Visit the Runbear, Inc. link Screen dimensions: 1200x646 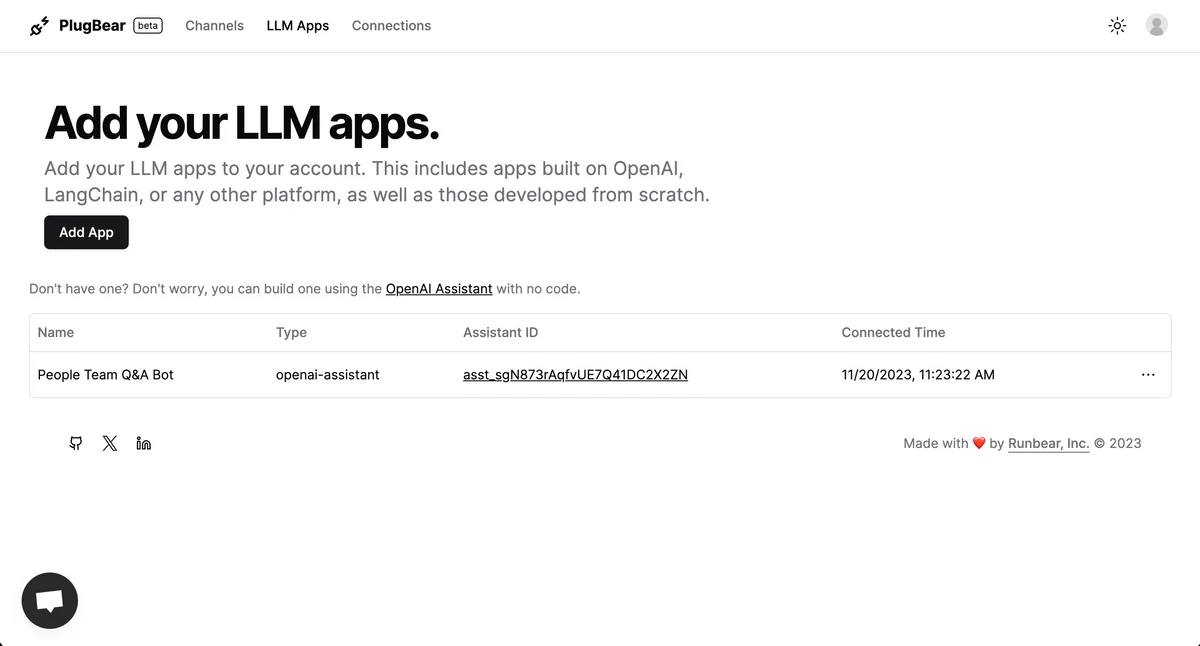1048,444
